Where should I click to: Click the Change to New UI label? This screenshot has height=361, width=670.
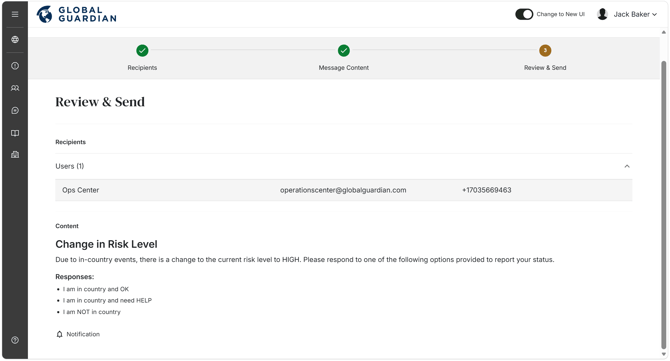[x=561, y=14]
